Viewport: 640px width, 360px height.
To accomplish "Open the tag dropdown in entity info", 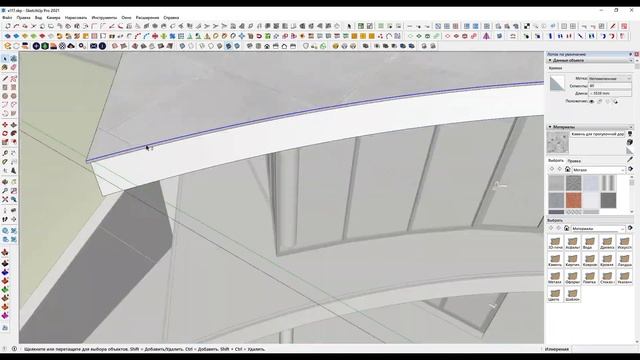I will [610, 78].
